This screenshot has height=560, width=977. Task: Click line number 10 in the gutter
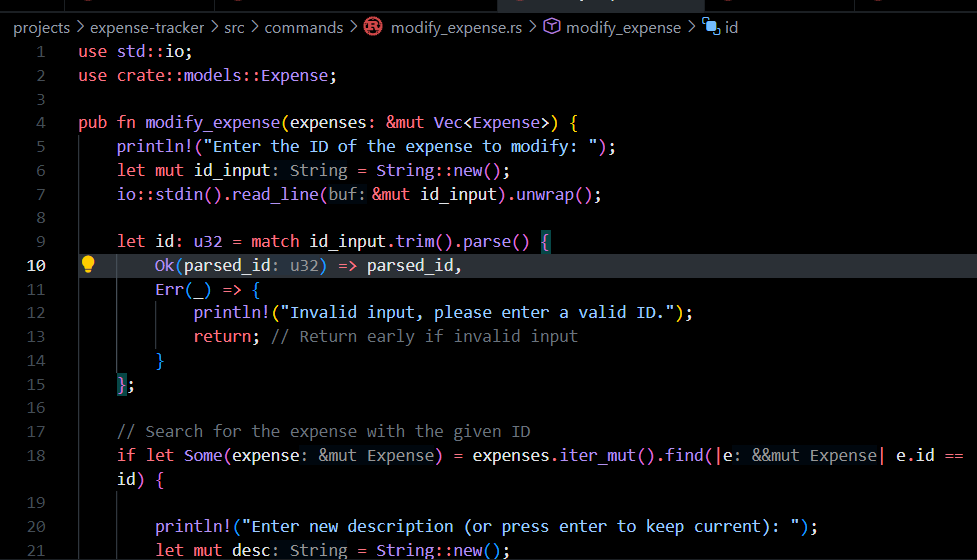pyautogui.click(x=36, y=266)
